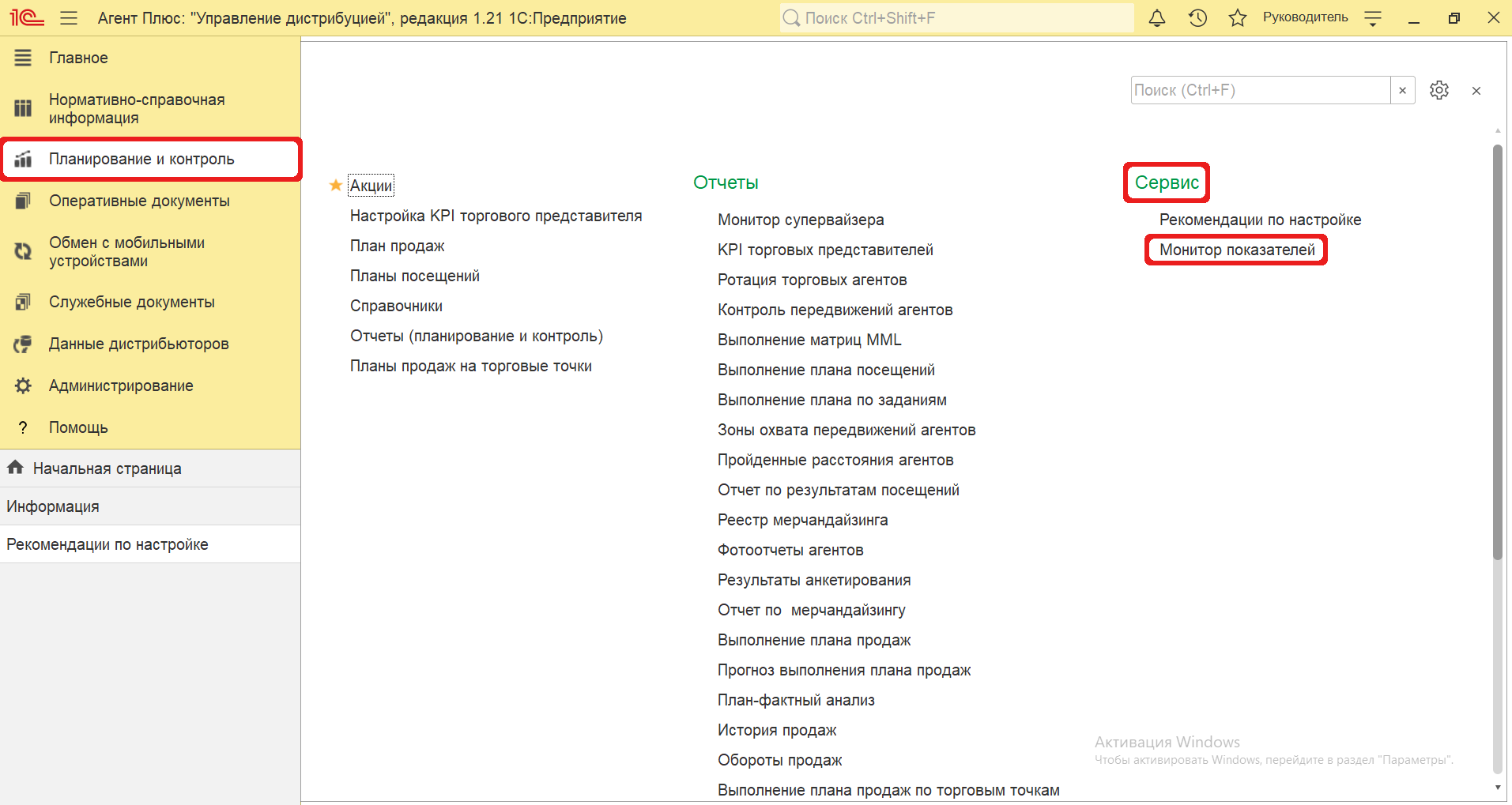
Task: Open navigation settings gear icon
Action: 1439,90
